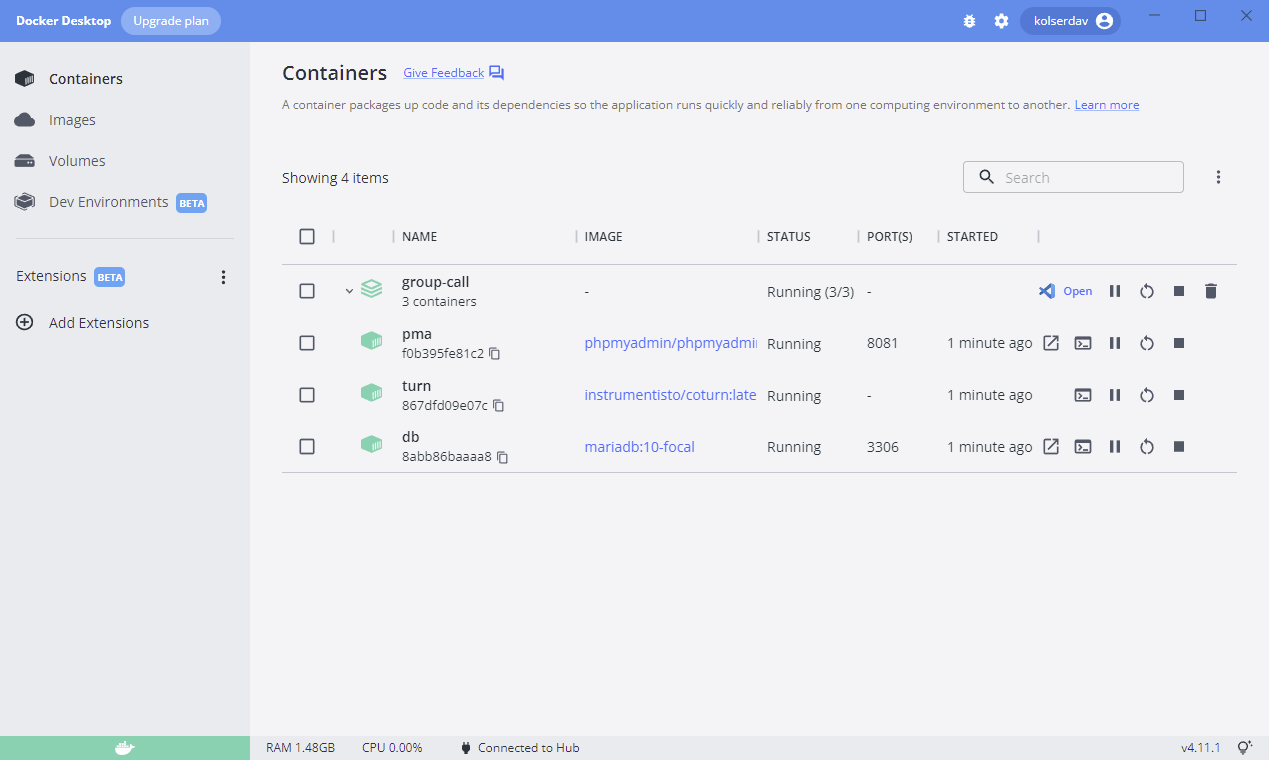Restart the group-call stack
This screenshot has height=760, width=1269.
1147,291
